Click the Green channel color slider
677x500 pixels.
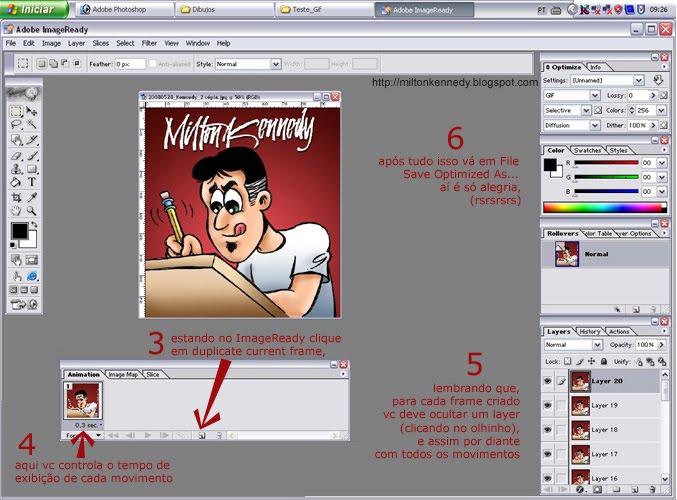pos(606,177)
